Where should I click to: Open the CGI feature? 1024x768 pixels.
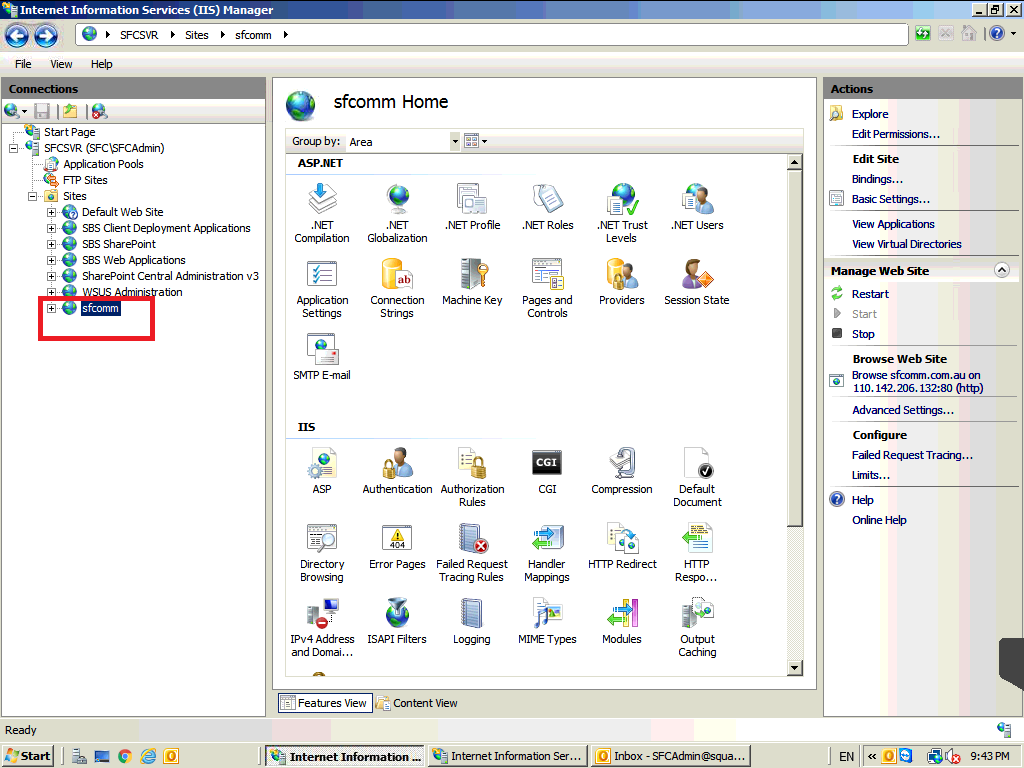coord(547,471)
